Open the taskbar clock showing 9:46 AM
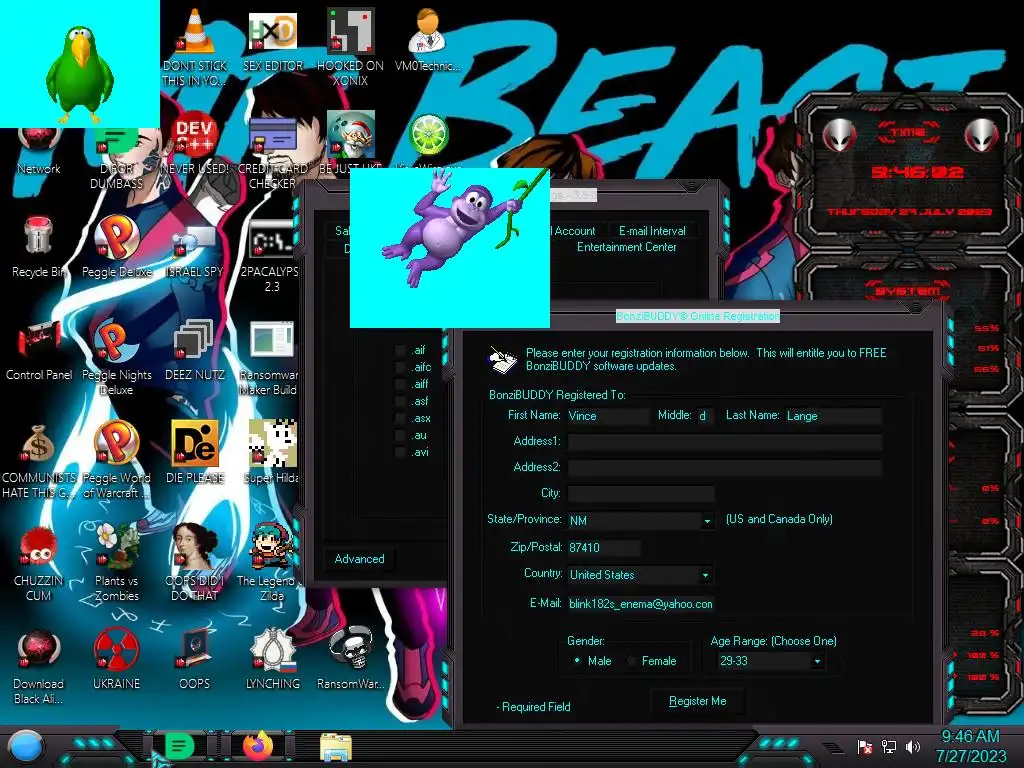 click(x=971, y=746)
